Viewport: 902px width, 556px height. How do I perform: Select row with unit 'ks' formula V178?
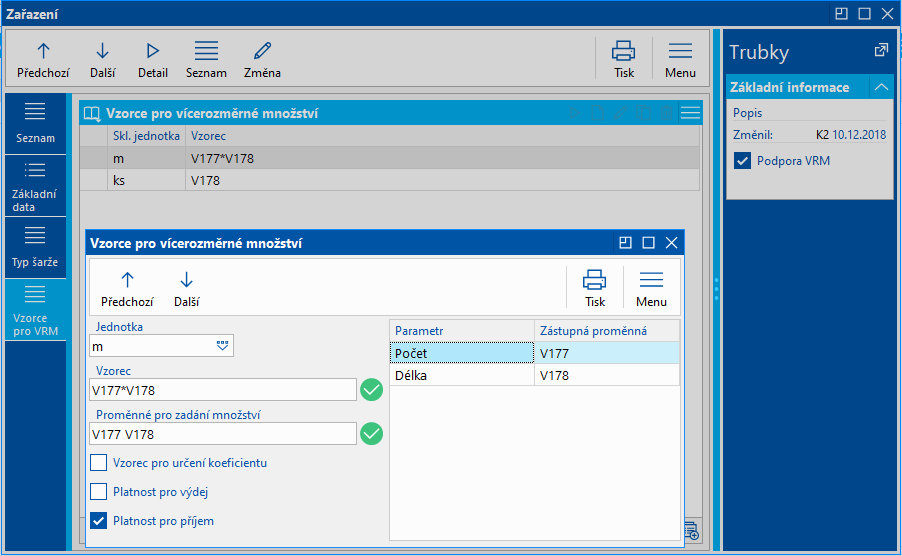coord(389,180)
